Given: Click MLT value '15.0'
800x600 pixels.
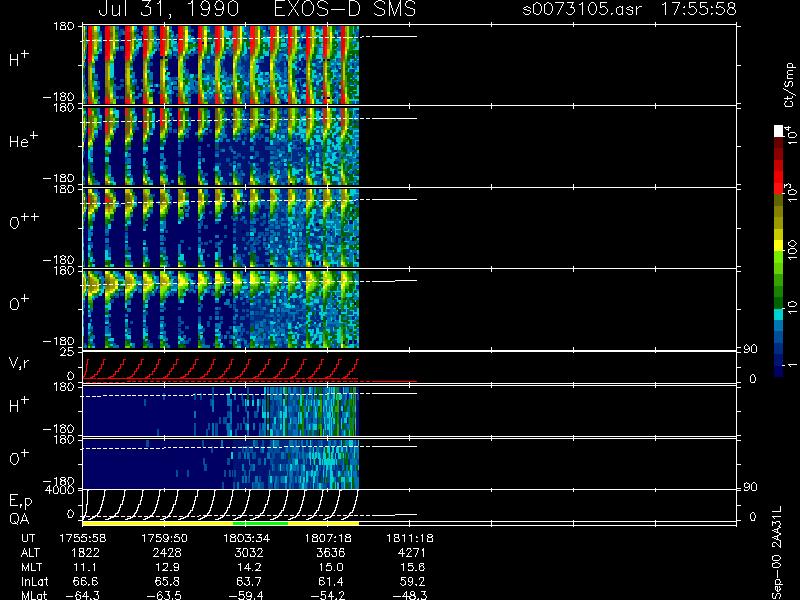Looking at the screenshot, I should (x=331, y=567).
